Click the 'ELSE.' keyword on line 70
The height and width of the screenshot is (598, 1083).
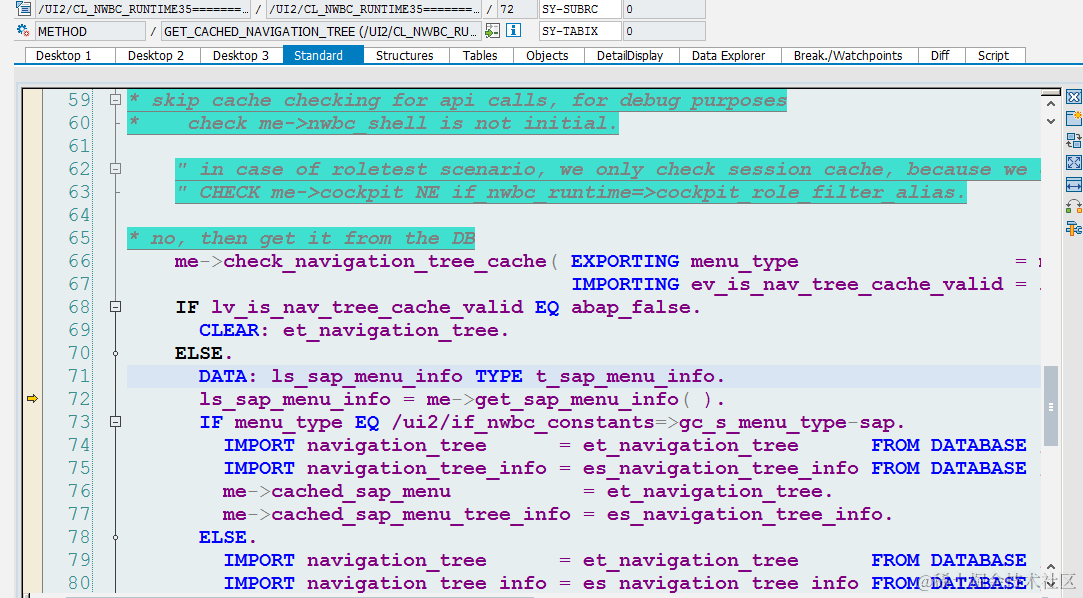204,353
